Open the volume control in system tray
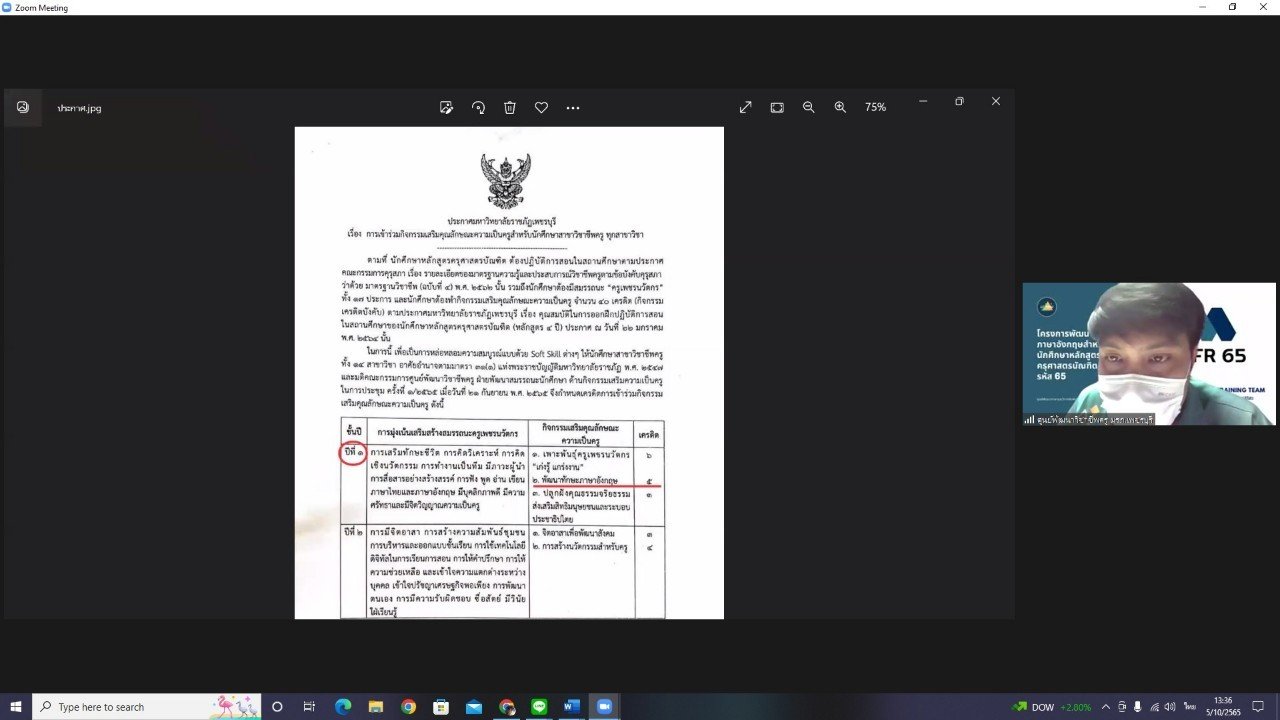 (x=1170, y=706)
